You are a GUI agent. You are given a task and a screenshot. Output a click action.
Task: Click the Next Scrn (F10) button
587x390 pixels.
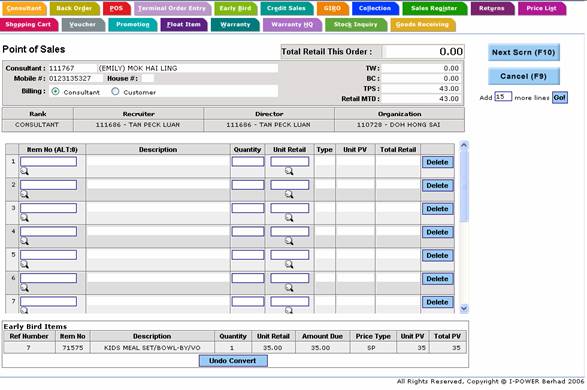(524, 52)
